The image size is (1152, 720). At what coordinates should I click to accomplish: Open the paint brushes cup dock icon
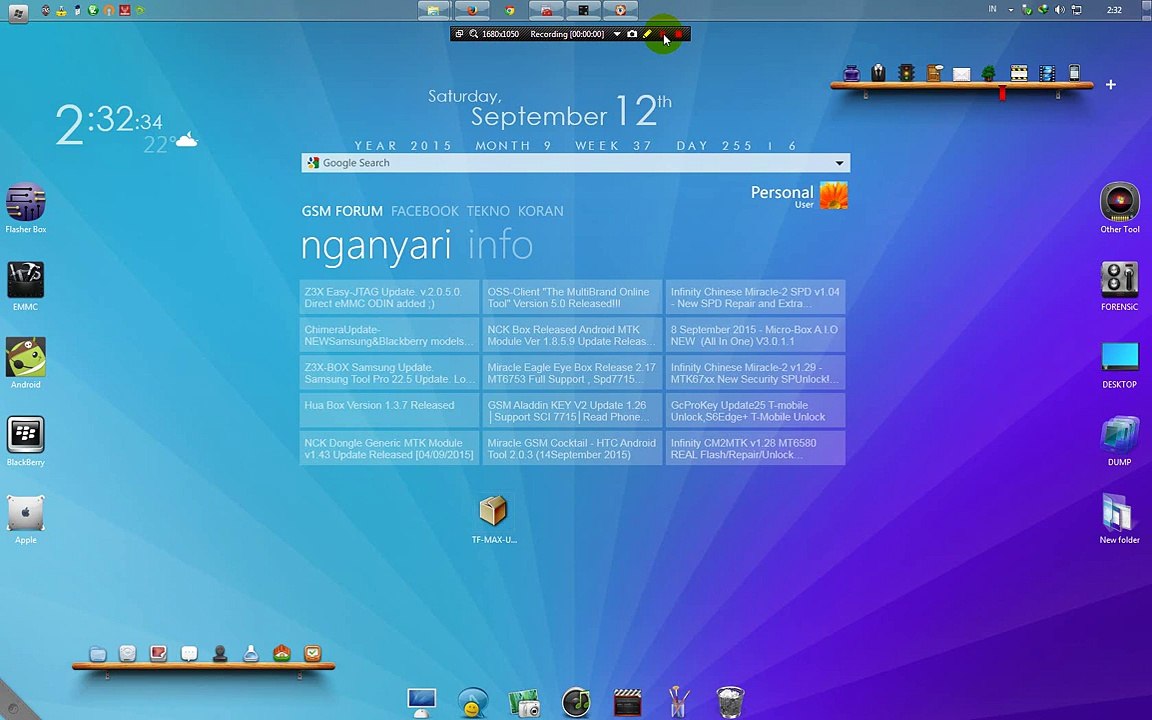point(679,702)
